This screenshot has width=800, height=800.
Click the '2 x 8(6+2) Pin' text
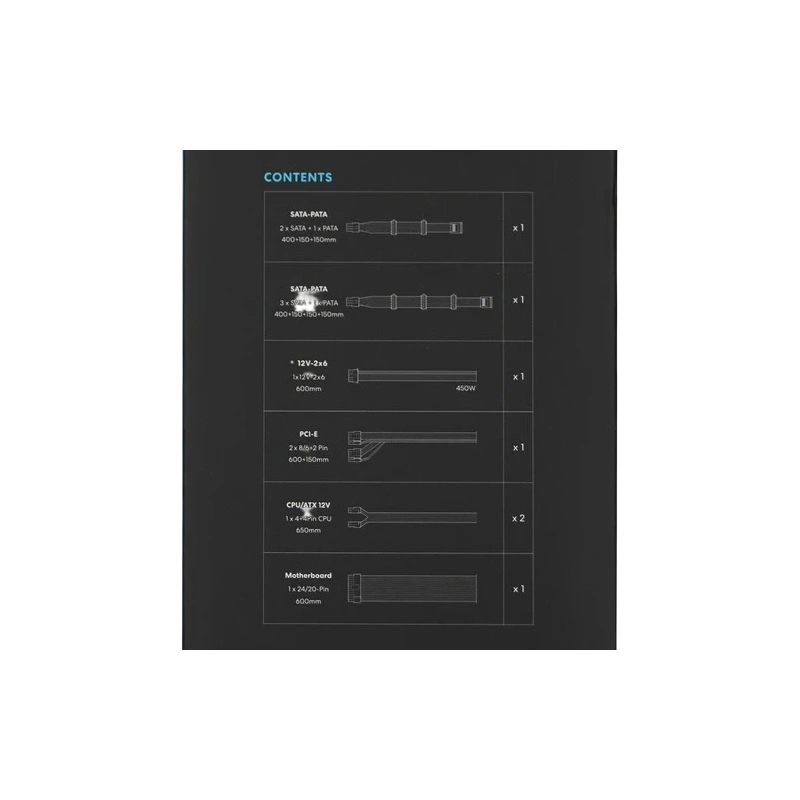pyautogui.click(x=309, y=448)
